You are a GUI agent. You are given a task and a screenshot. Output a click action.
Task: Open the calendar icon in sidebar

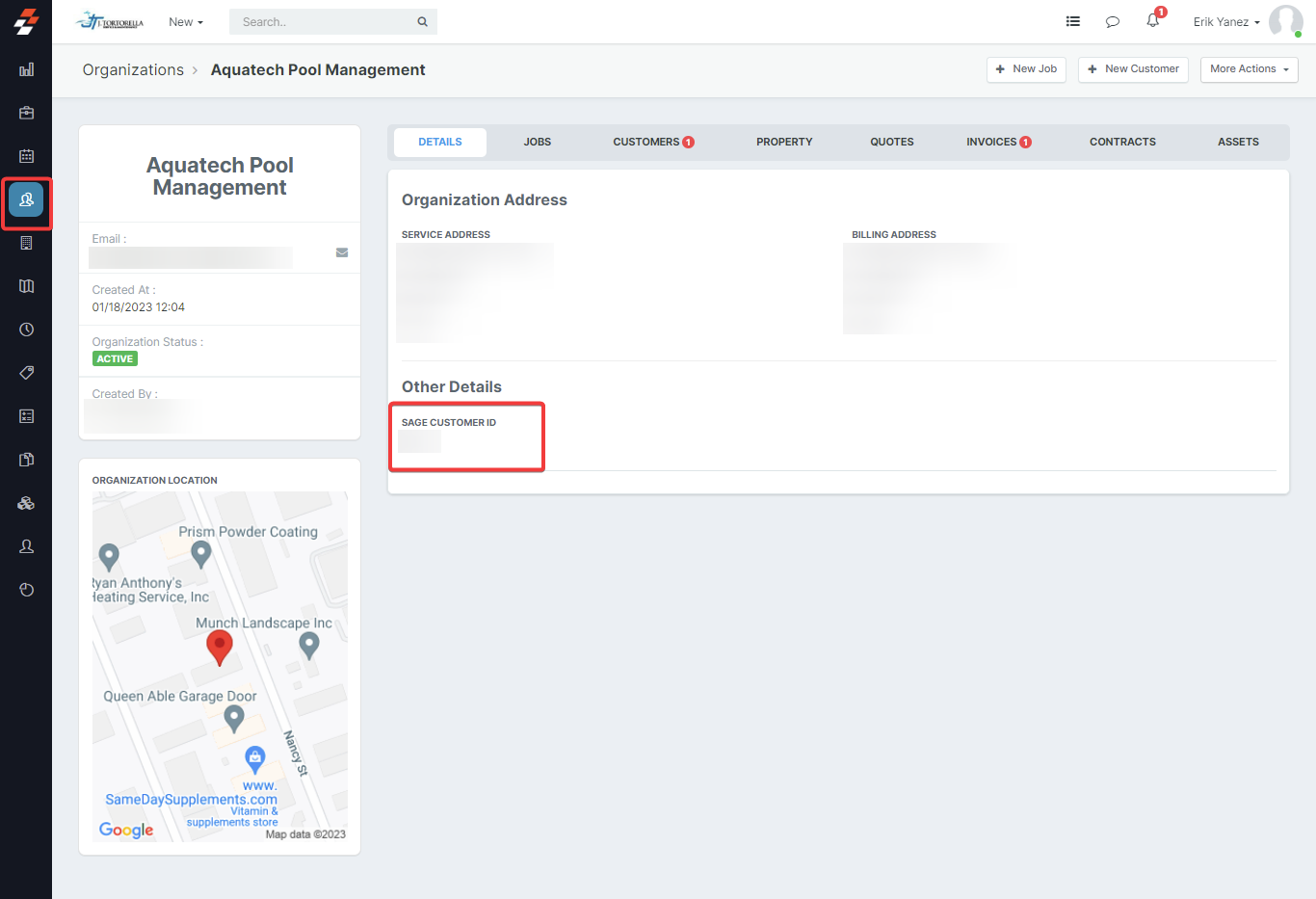point(26,156)
